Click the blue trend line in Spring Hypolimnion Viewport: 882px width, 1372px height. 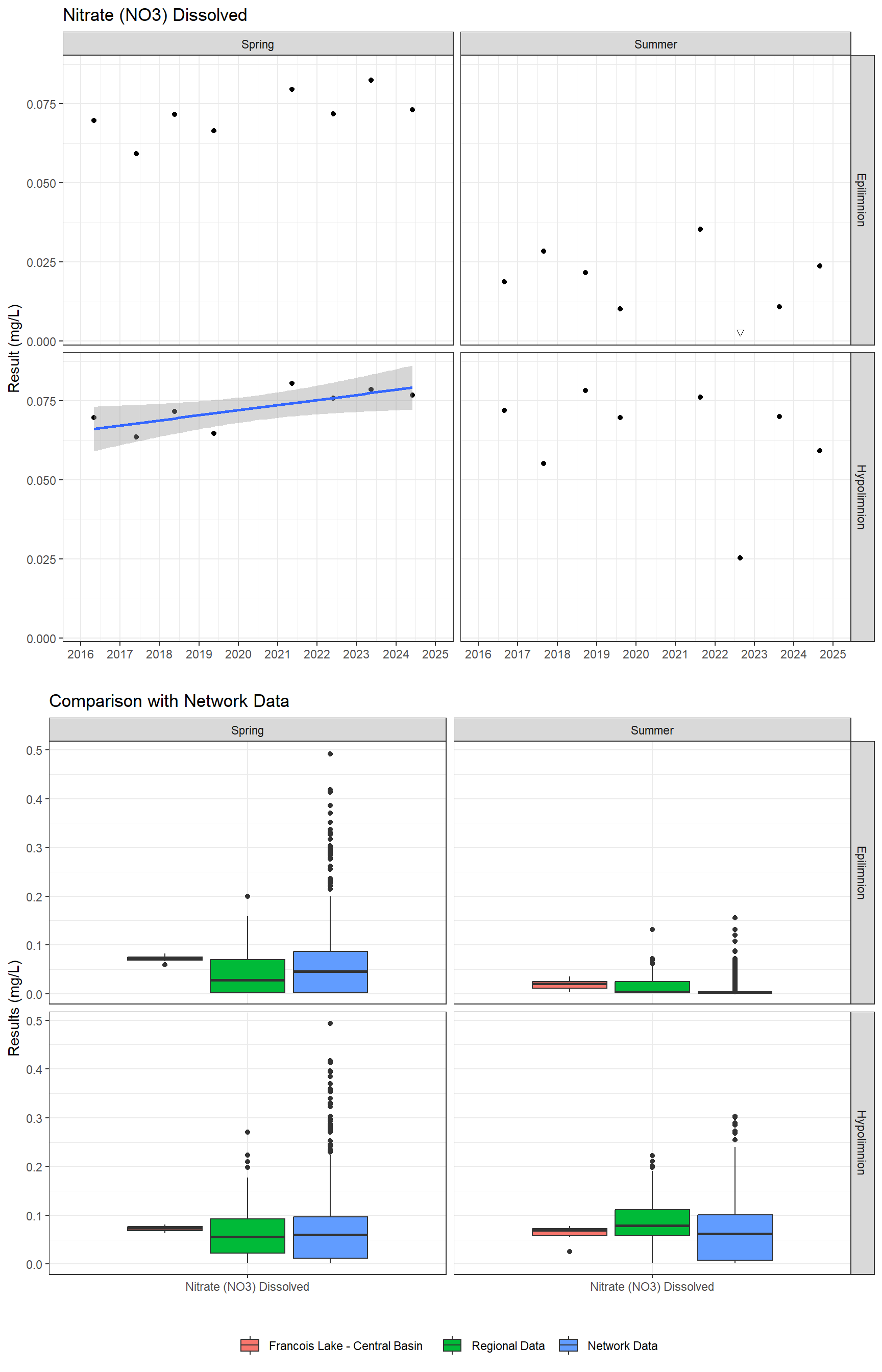click(253, 408)
